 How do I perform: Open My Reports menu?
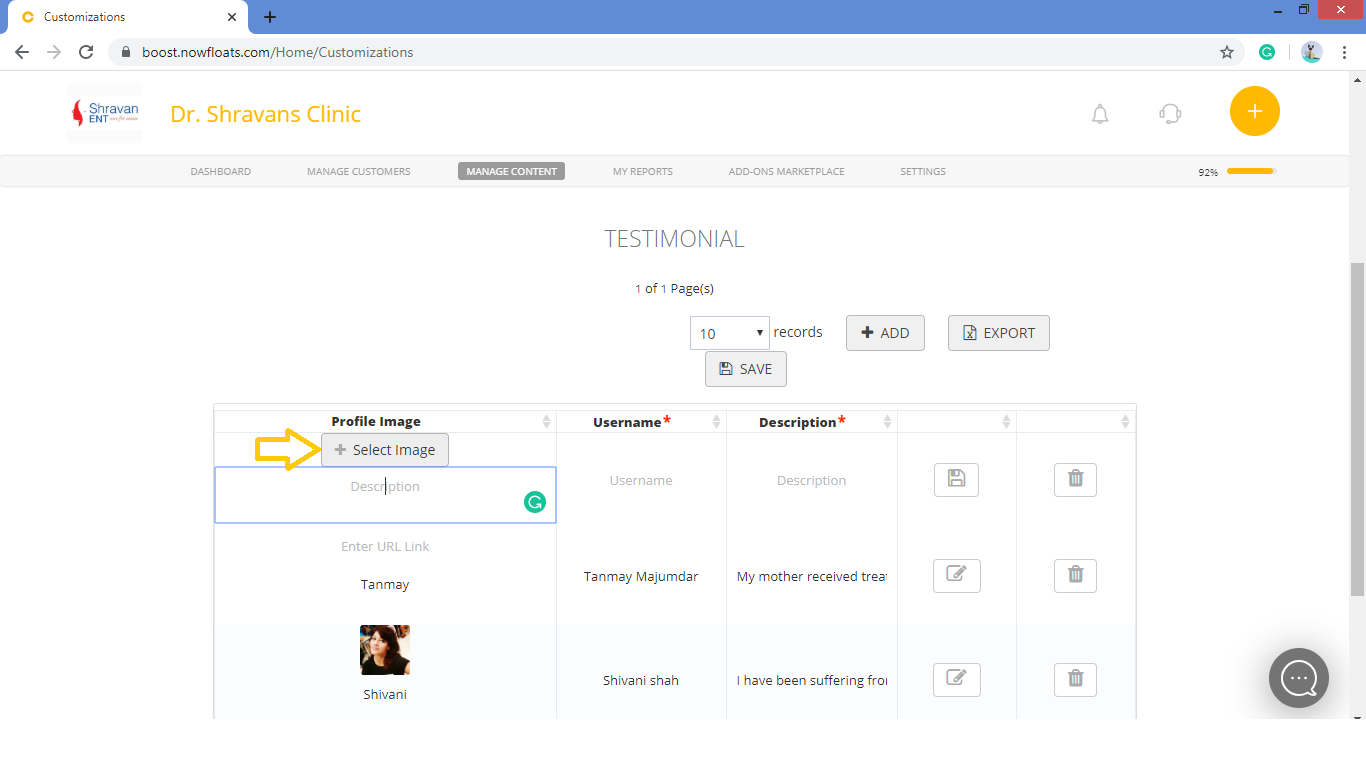643,171
